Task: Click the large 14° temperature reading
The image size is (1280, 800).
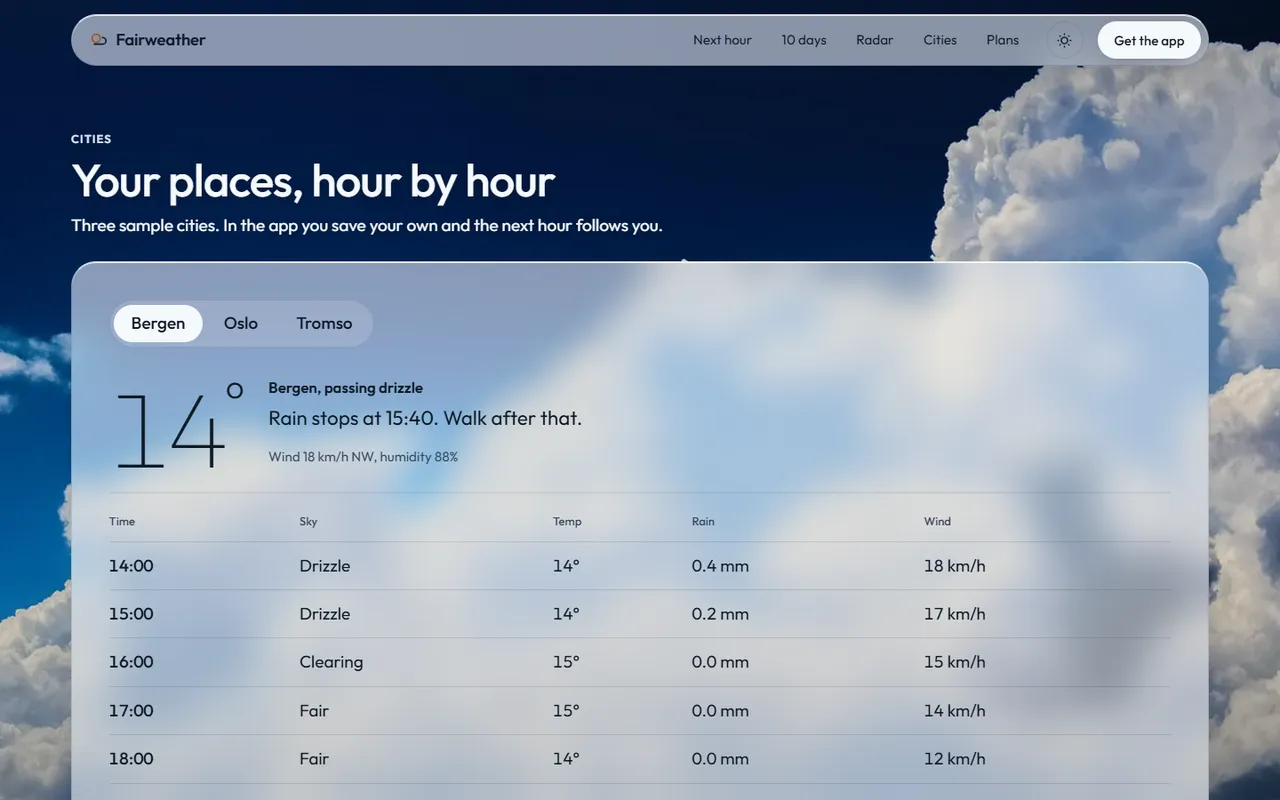Action: 179,427
